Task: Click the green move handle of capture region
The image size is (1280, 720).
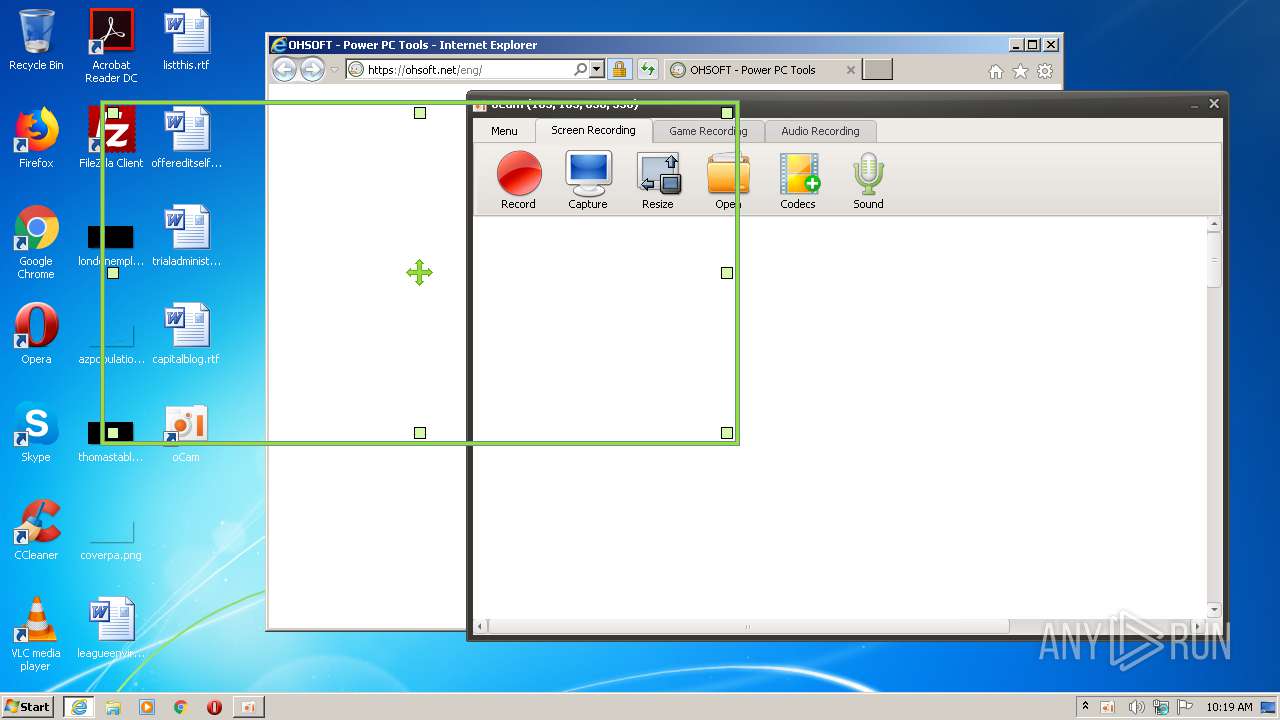Action: [x=419, y=272]
